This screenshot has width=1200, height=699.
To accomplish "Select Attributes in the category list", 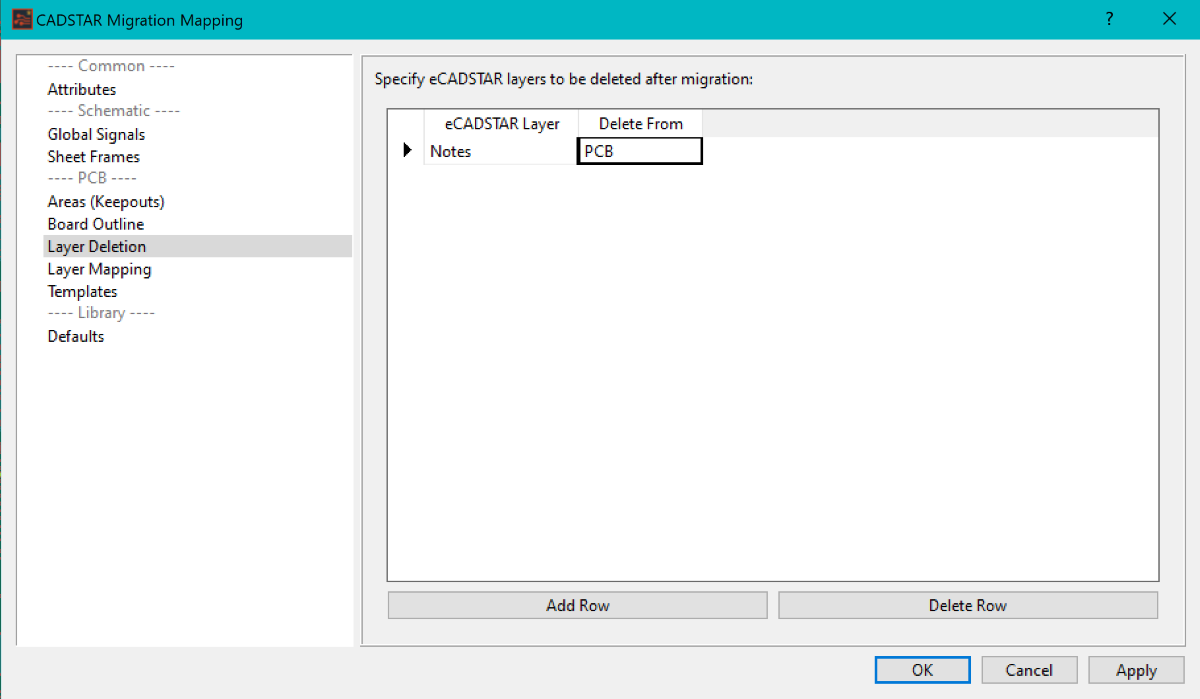I will 82,89.
